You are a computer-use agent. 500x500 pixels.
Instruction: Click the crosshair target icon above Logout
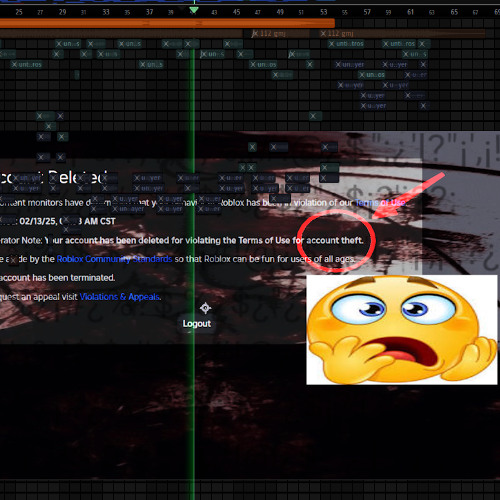[x=205, y=308]
